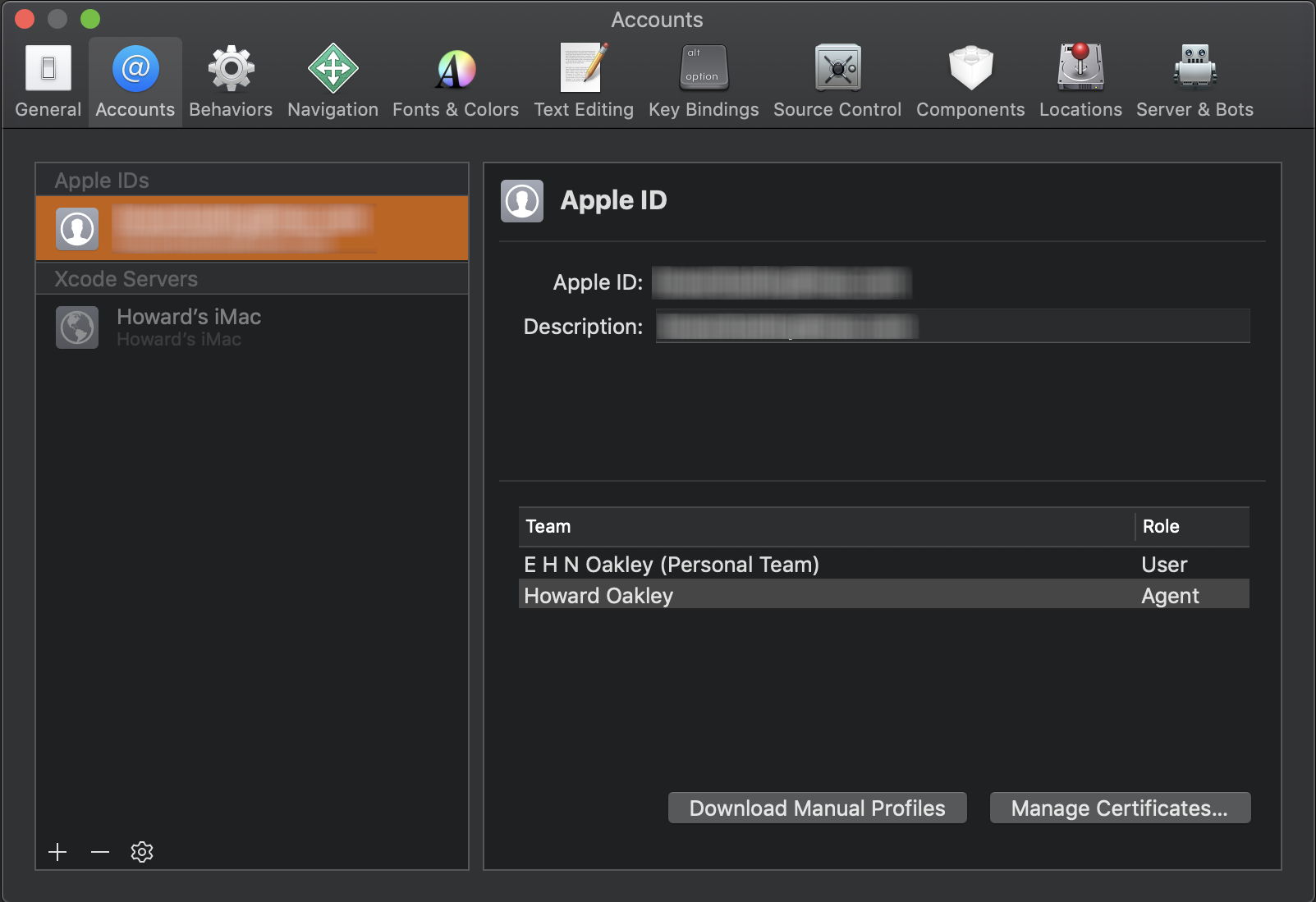Screen dimensions: 1316x902
Task: Click Manage Certificates button
Action: pos(1120,808)
